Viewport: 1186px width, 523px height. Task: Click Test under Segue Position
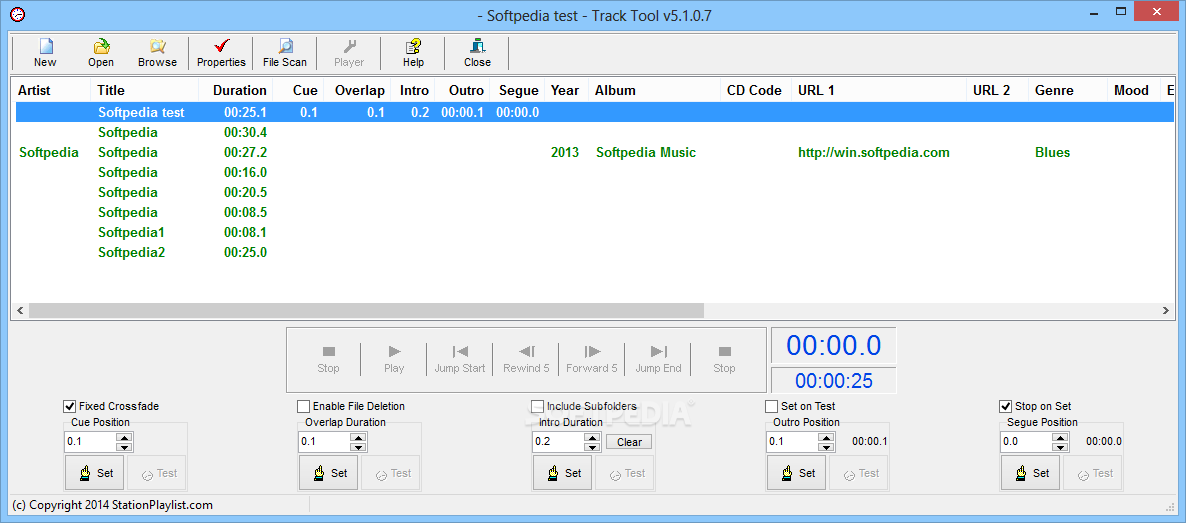[1092, 473]
